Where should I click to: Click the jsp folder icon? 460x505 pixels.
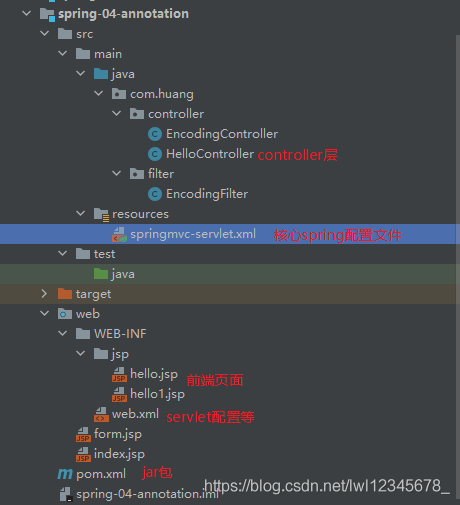(x=101, y=354)
